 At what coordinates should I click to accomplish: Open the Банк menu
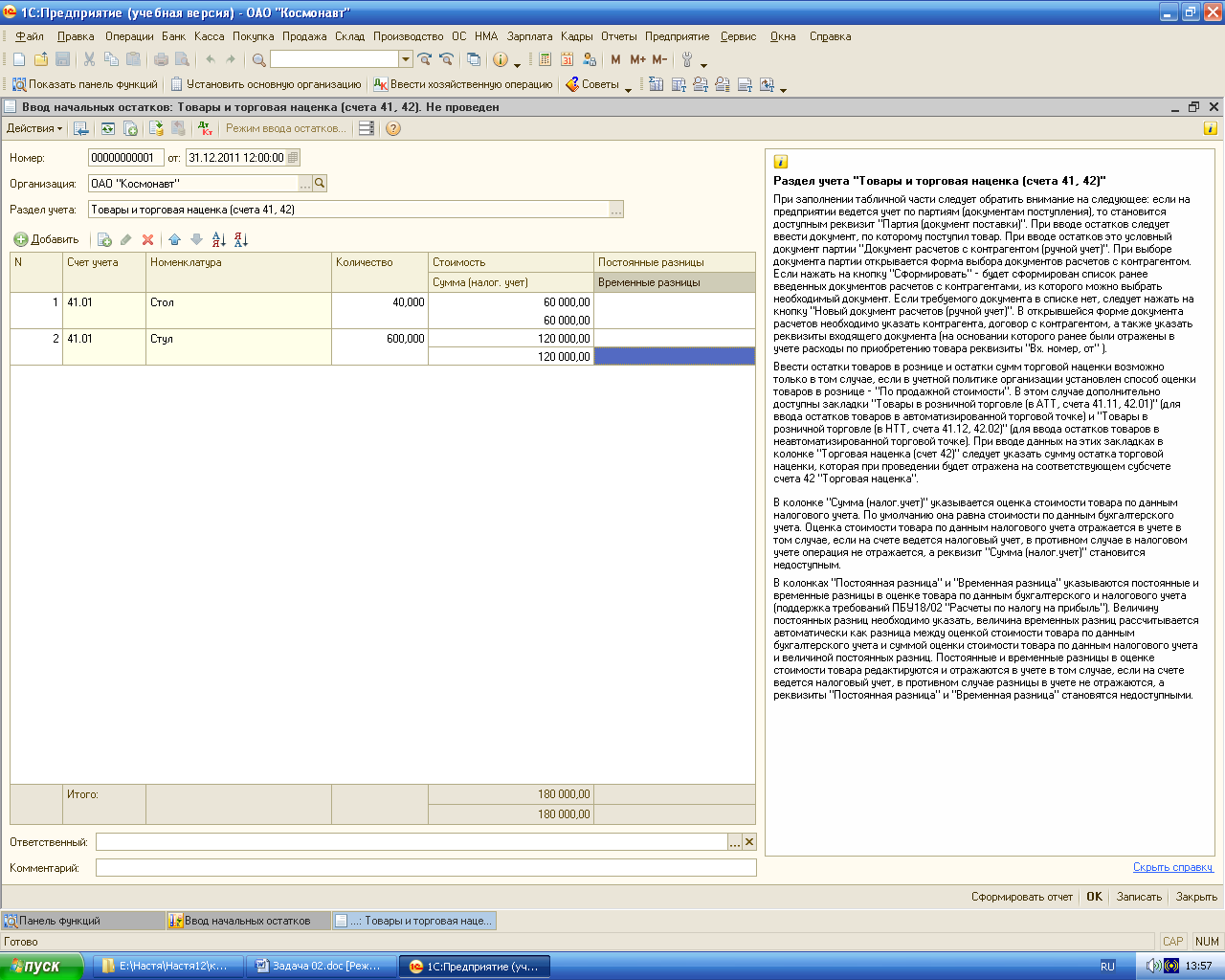click(174, 36)
